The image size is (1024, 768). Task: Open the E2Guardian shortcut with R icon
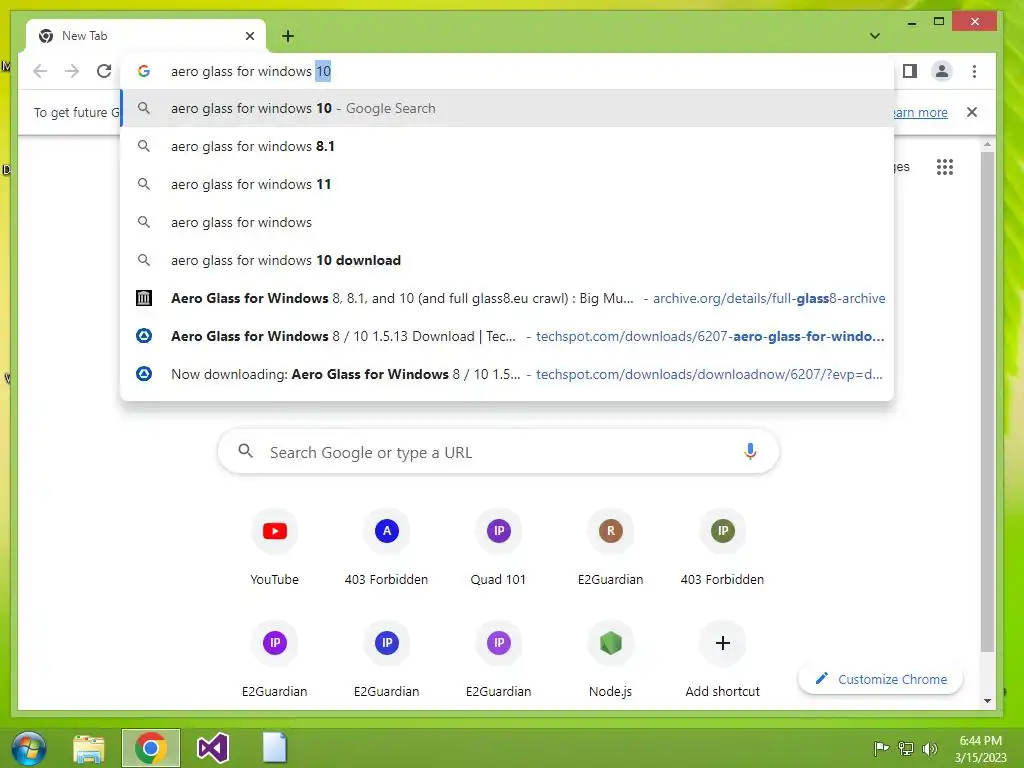point(611,549)
